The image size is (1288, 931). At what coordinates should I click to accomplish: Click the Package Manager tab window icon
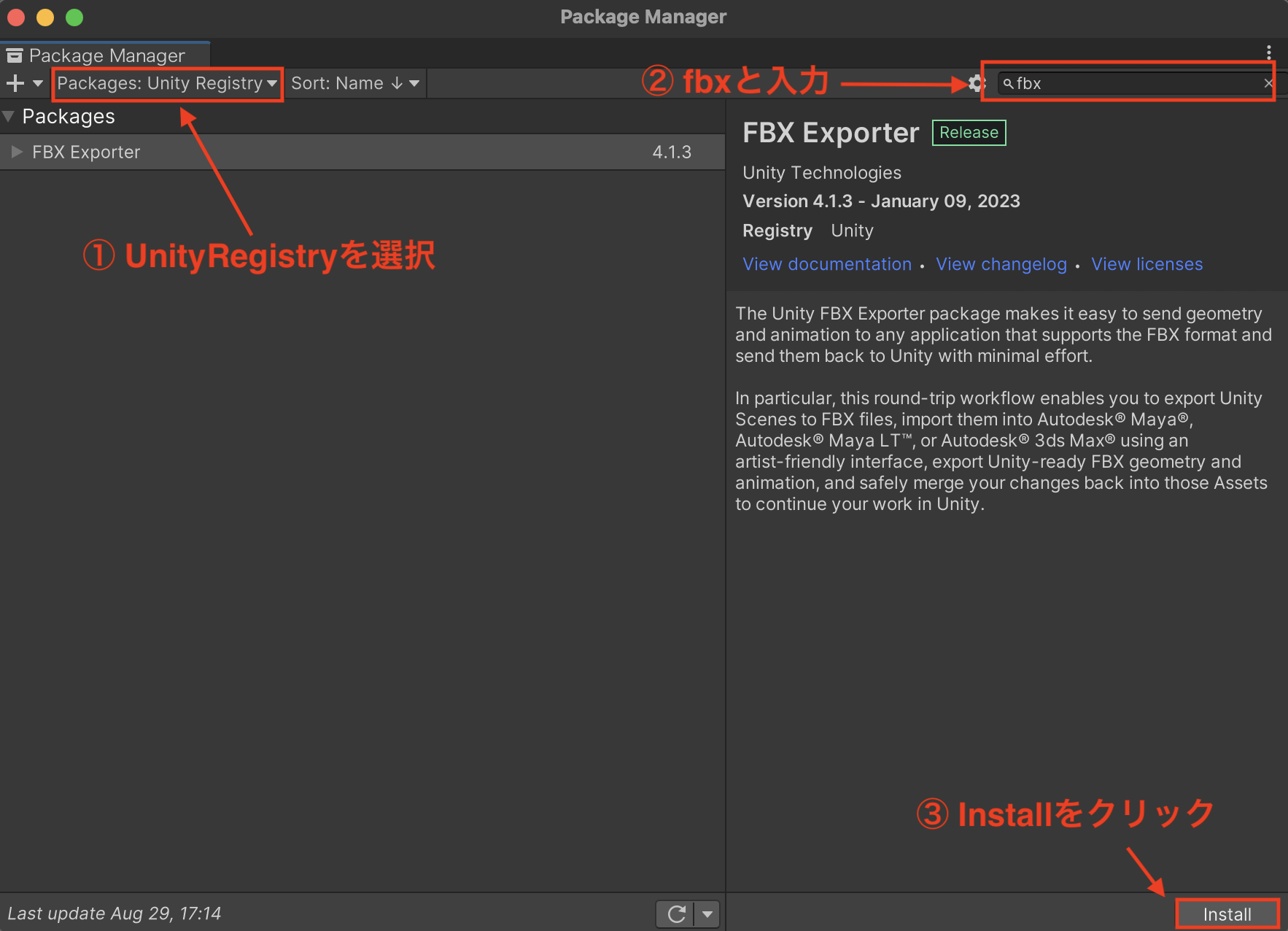(15, 55)
